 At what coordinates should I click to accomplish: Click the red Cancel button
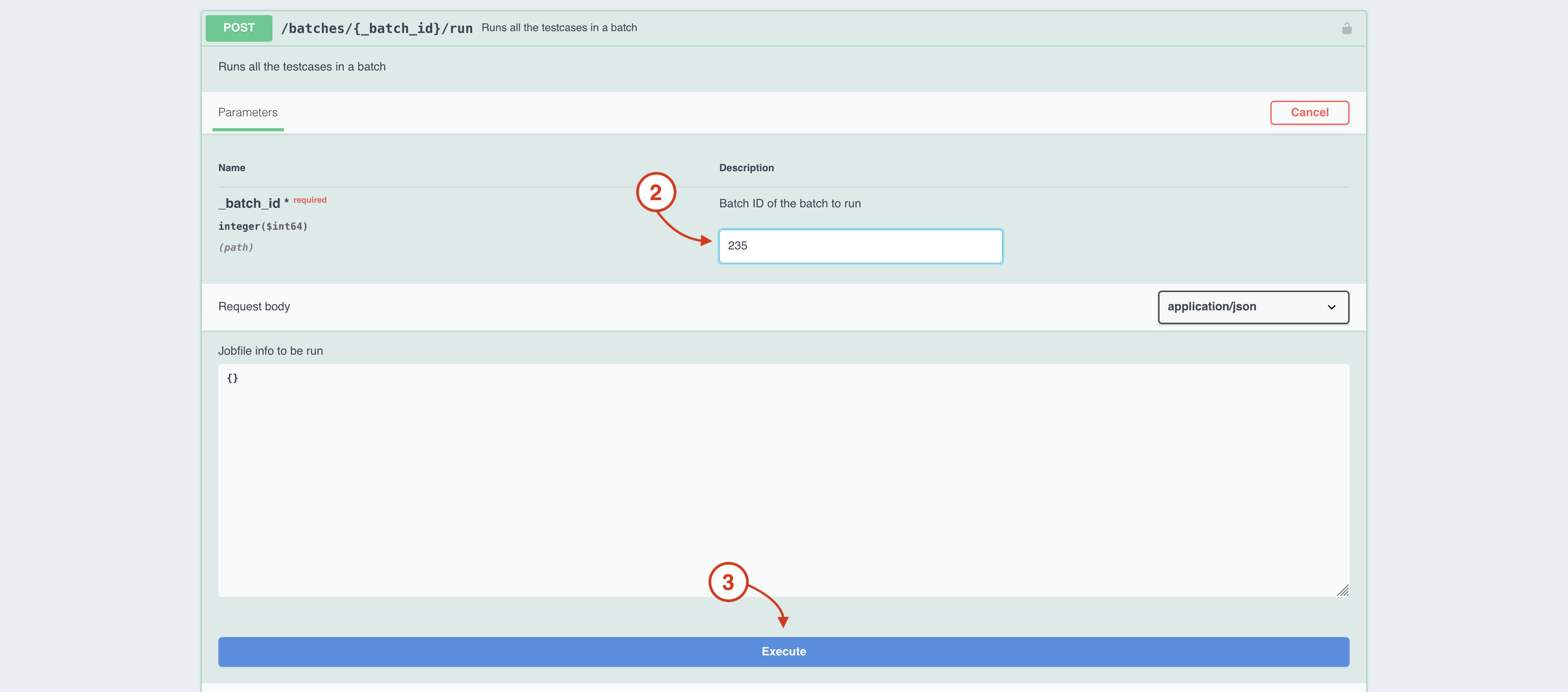pos(1309,113)
